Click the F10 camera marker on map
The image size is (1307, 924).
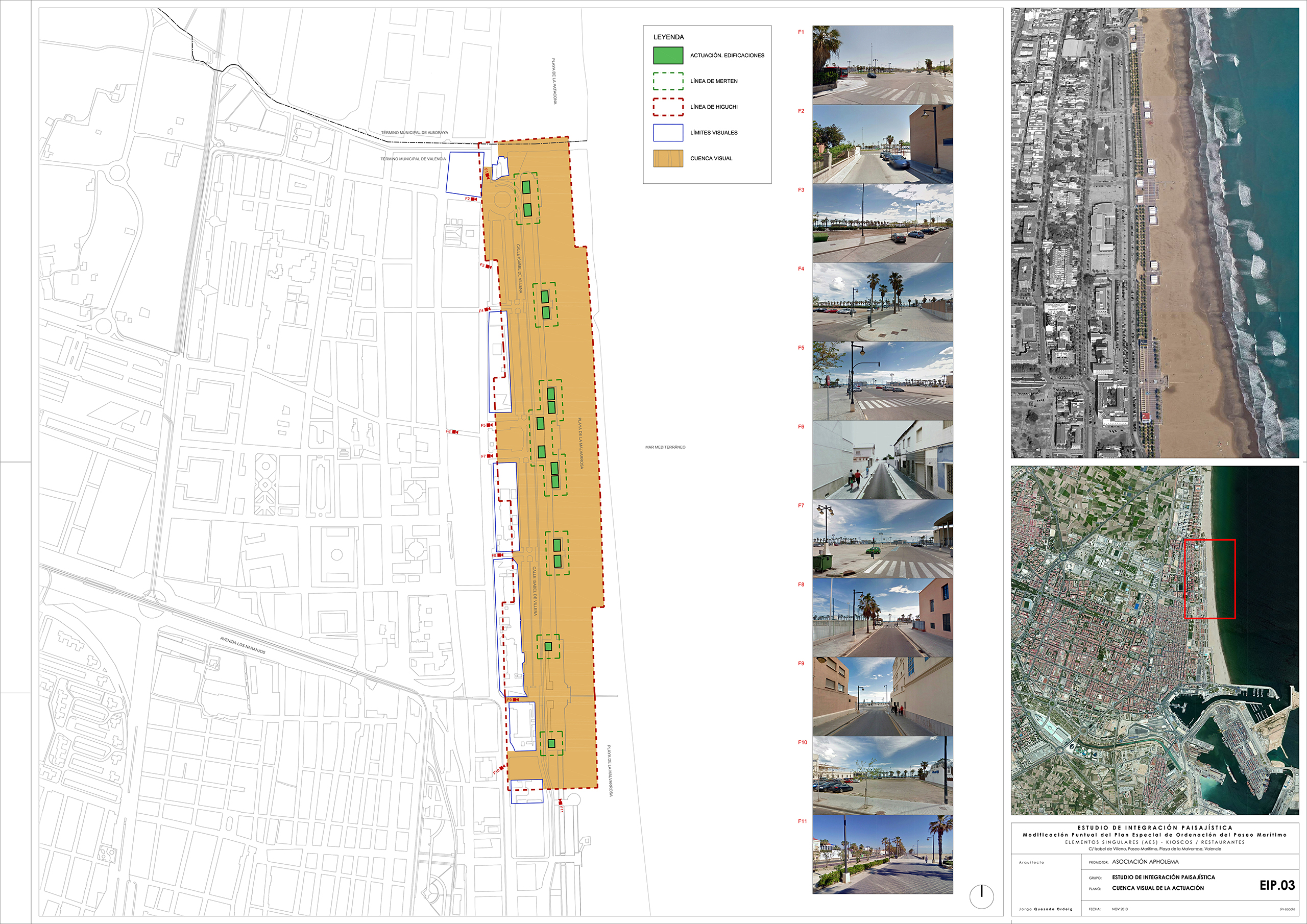pyautogui.click(x=501, y=767)
